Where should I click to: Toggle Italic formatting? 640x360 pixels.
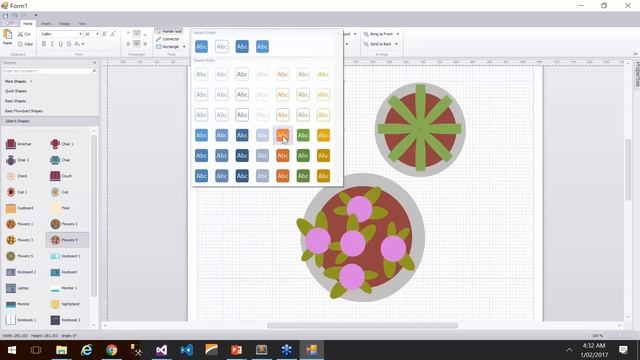click(52, 44)
